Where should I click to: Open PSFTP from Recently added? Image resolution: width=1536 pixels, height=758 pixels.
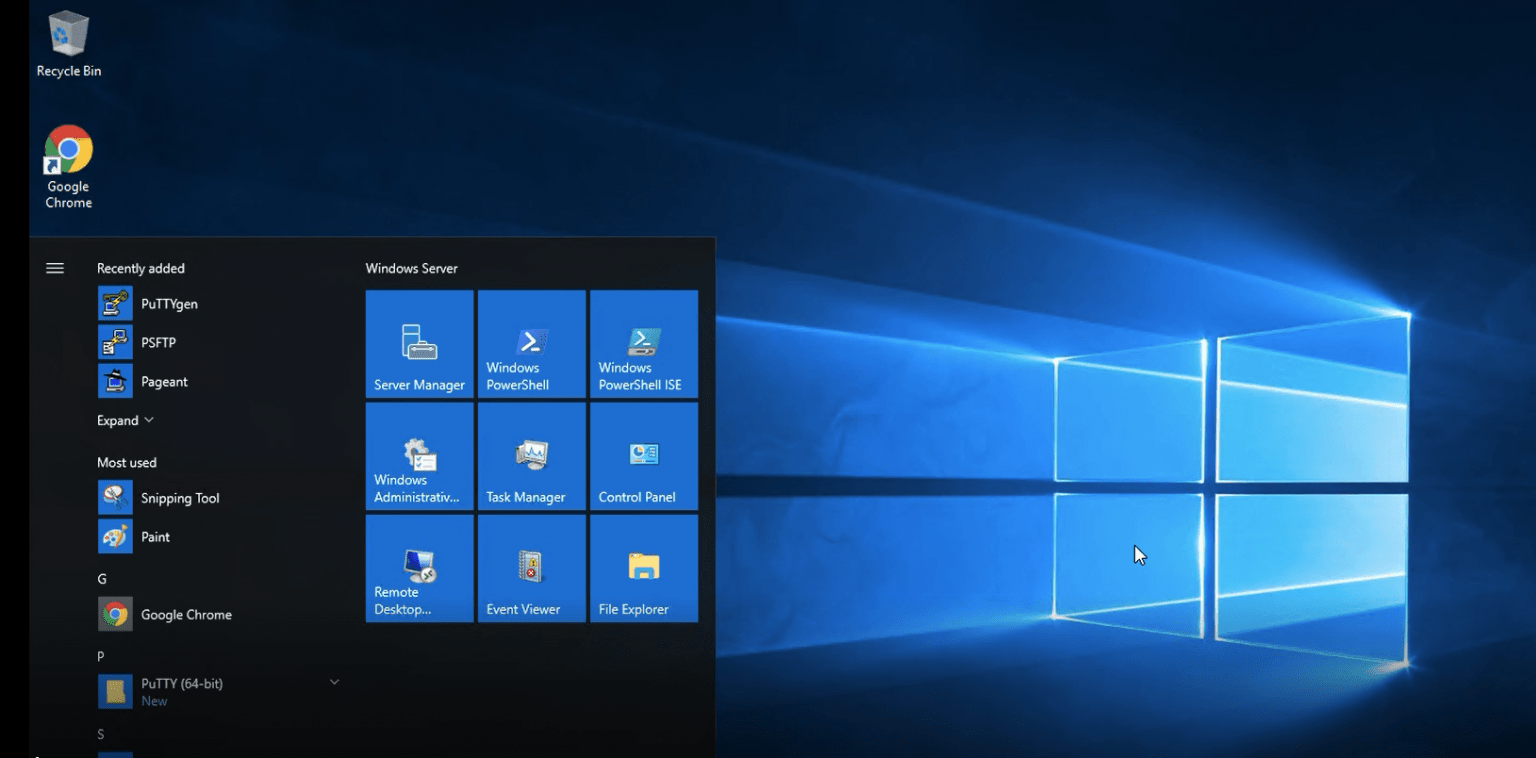(158, 343)
